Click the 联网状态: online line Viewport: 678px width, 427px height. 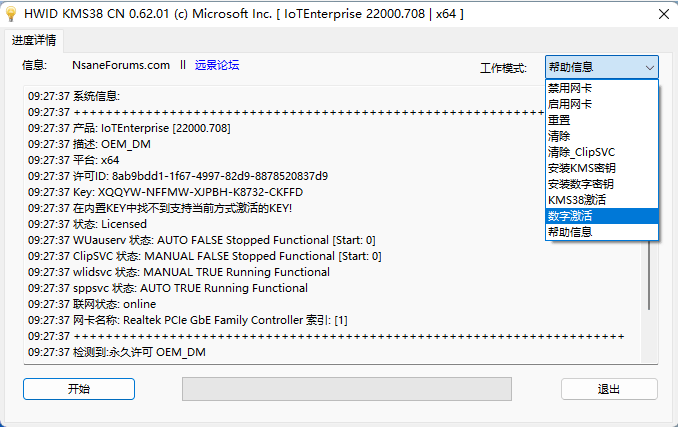tap(92, 304)
